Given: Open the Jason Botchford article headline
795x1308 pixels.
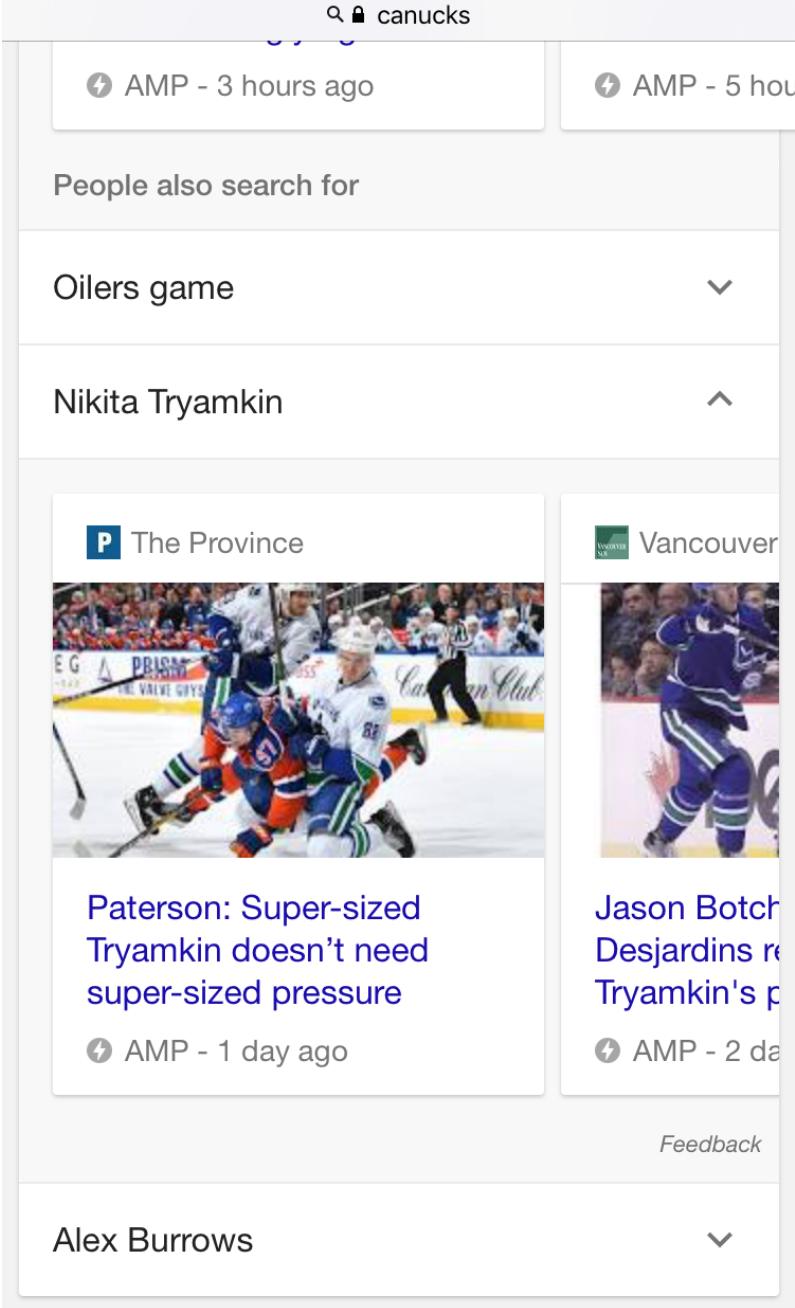Looking at the screenshot, I should 686,950.
